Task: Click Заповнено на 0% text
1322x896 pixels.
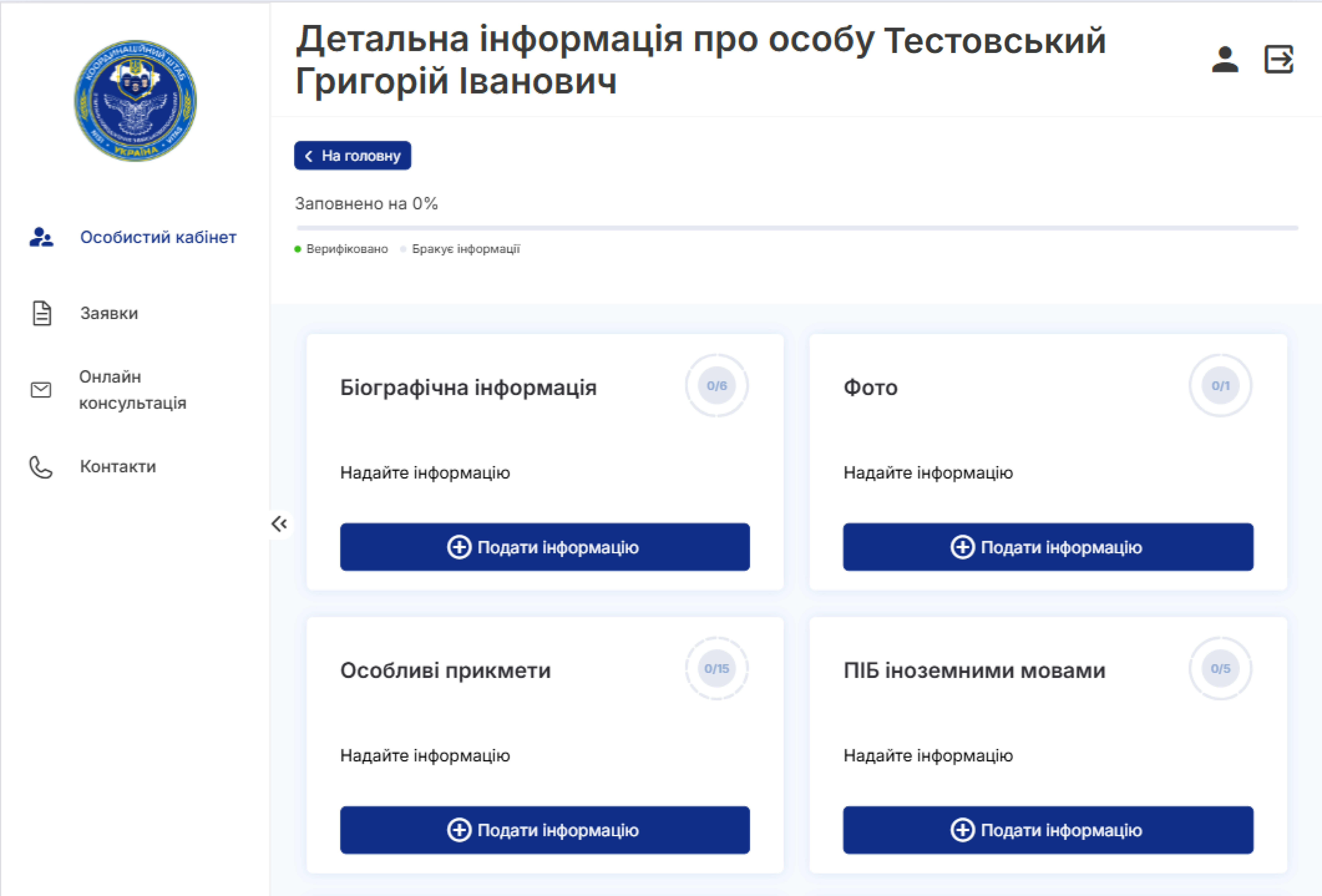Action: pyautogui.click(x=366, y=204)
